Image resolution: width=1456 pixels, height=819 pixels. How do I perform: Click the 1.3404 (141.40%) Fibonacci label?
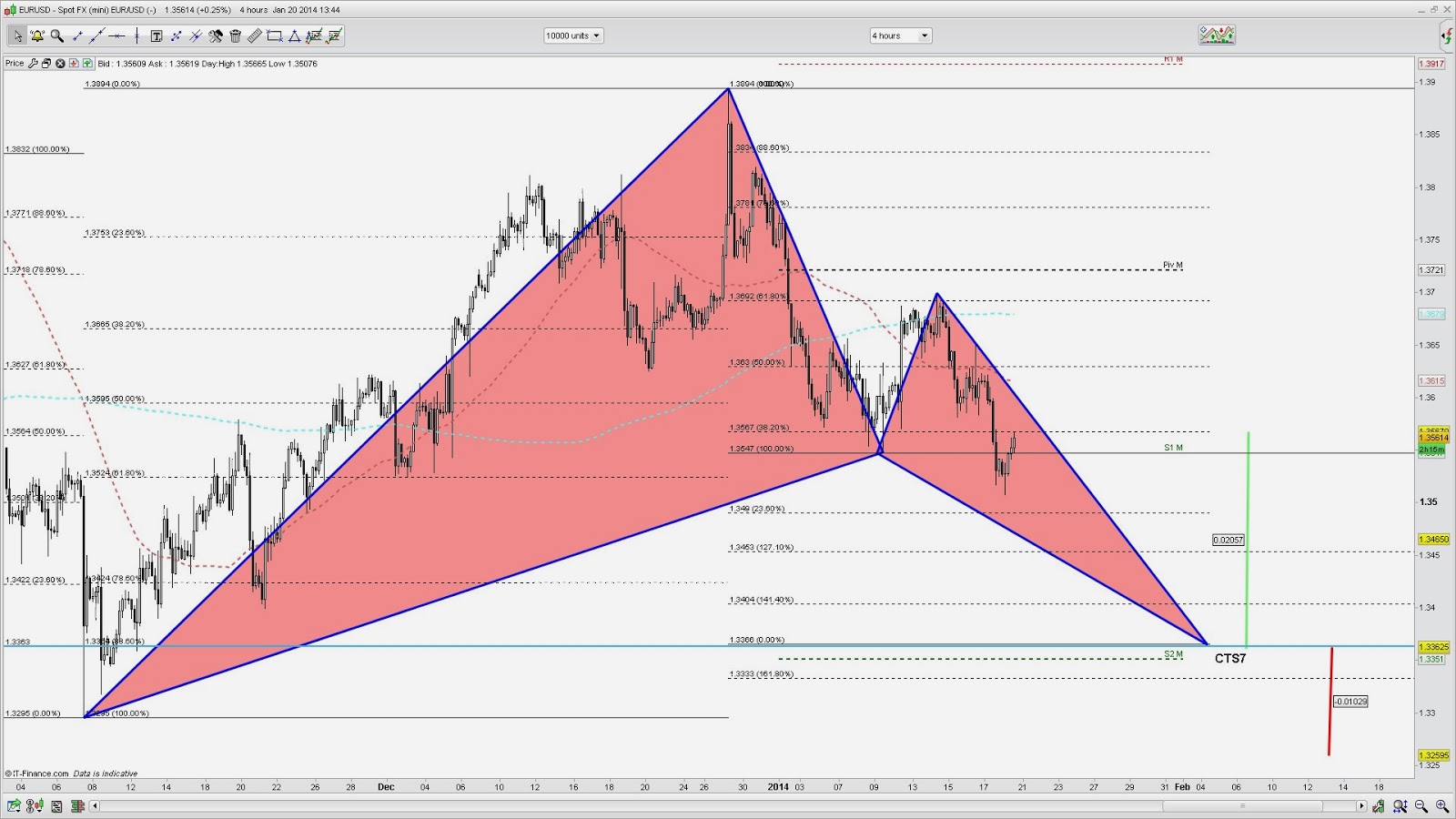tap(762, 600)
